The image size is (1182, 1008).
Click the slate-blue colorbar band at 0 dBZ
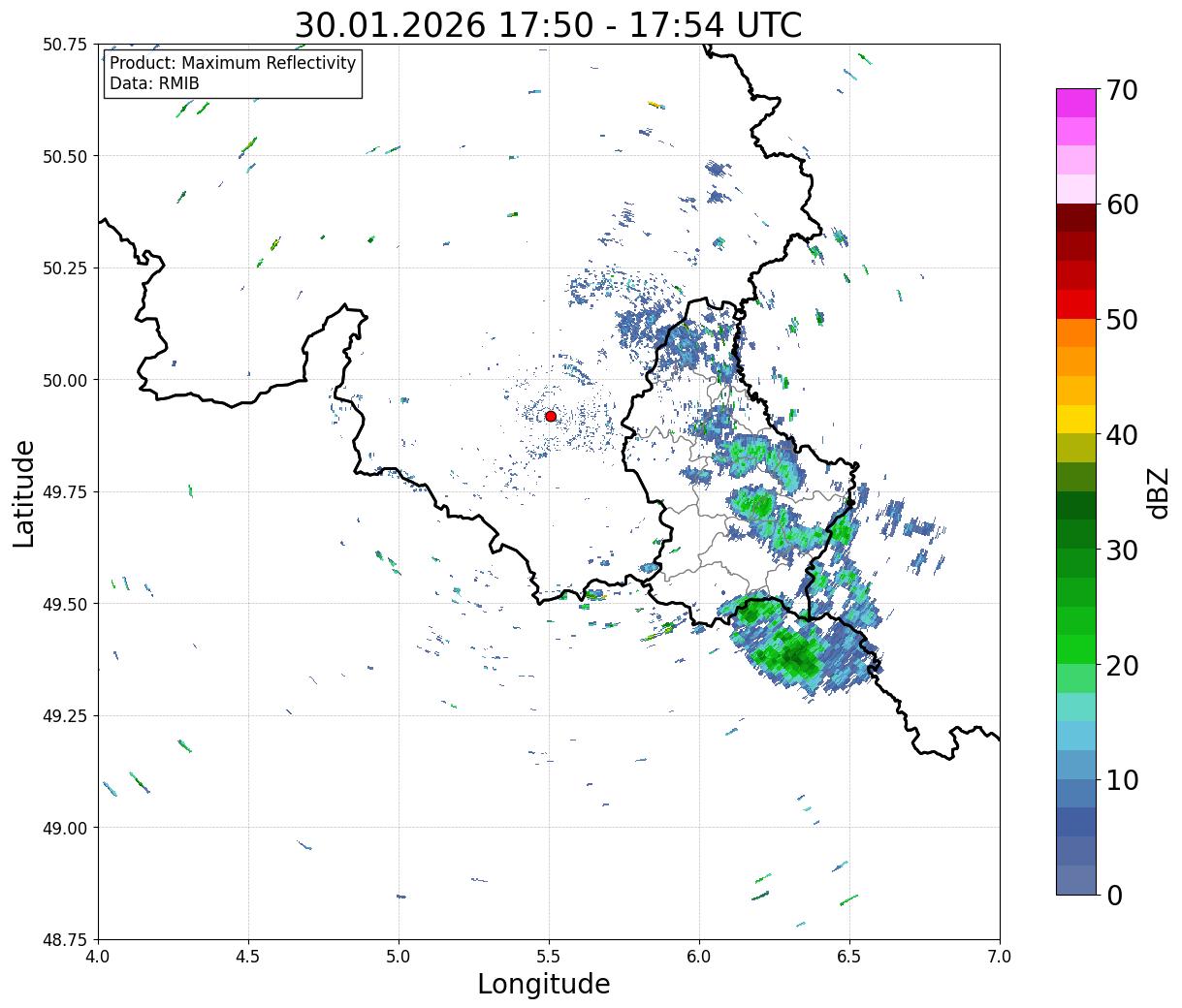(1076, 879)
